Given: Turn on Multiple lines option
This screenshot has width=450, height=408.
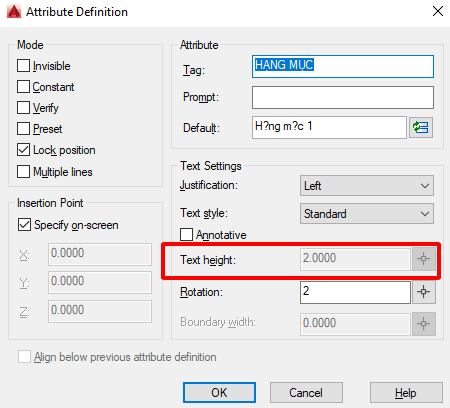Looking at the screenshot, I should tap(23, 172).
